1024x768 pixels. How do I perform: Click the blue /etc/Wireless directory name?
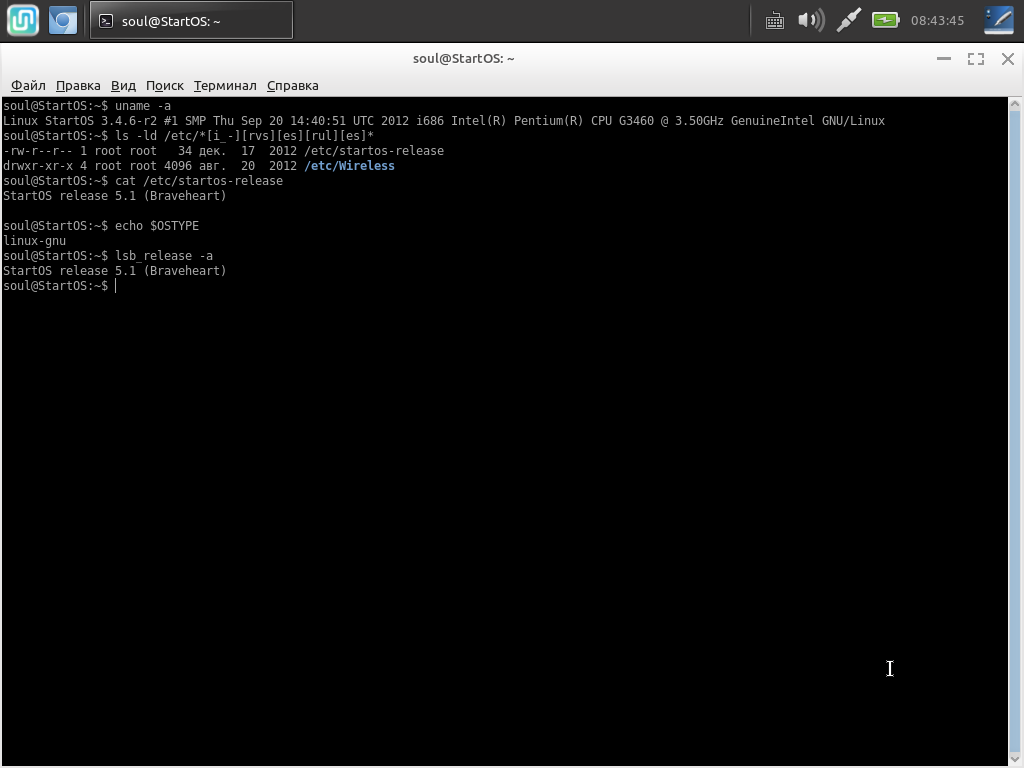349,166
